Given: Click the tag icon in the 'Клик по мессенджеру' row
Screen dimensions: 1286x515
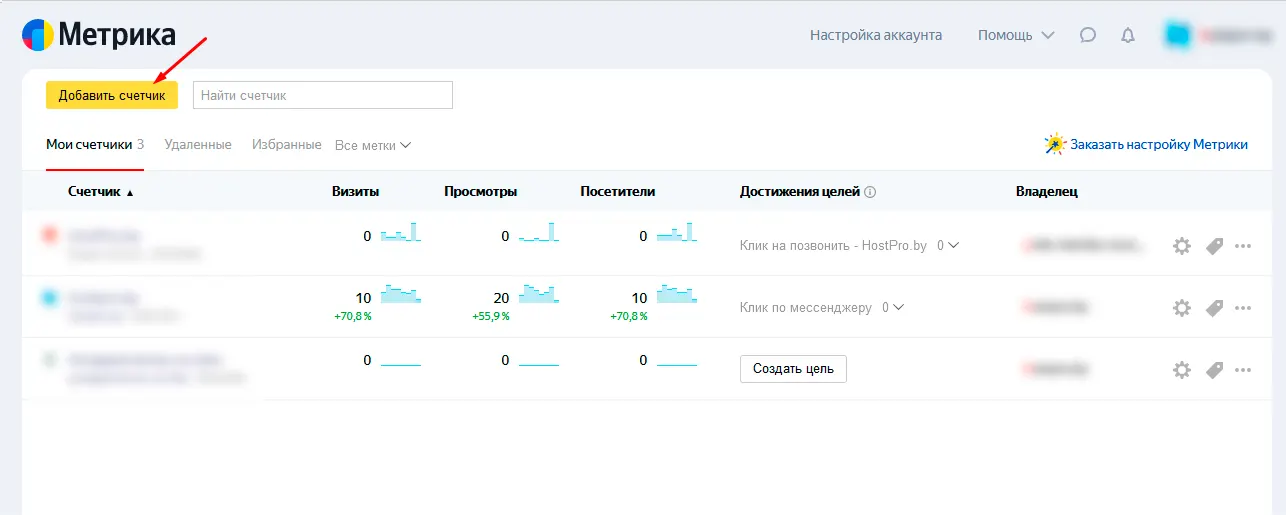Looking at the screenshot, I should (x=1214, y=308).
